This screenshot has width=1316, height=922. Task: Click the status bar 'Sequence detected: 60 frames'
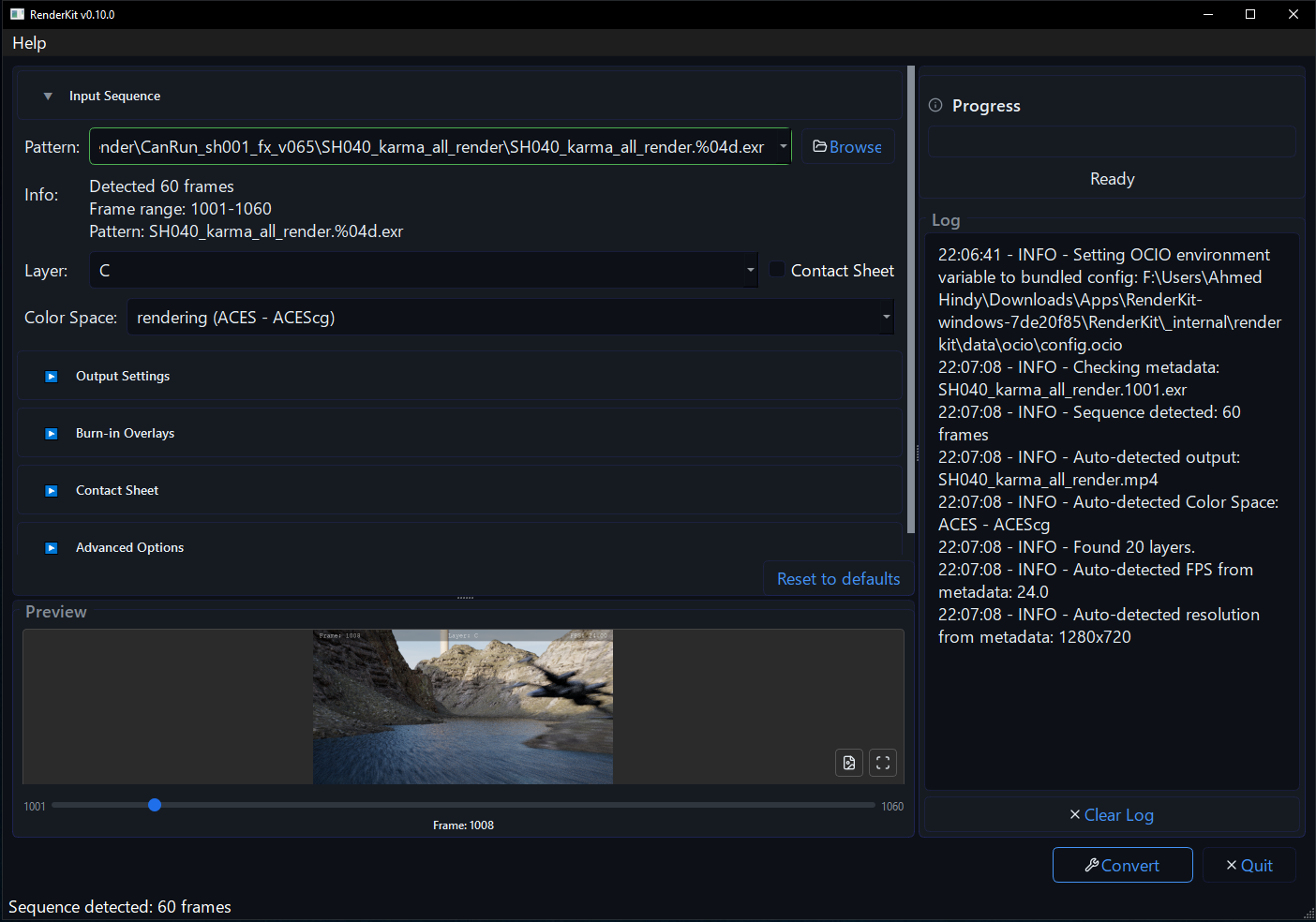tap(120, 907)
